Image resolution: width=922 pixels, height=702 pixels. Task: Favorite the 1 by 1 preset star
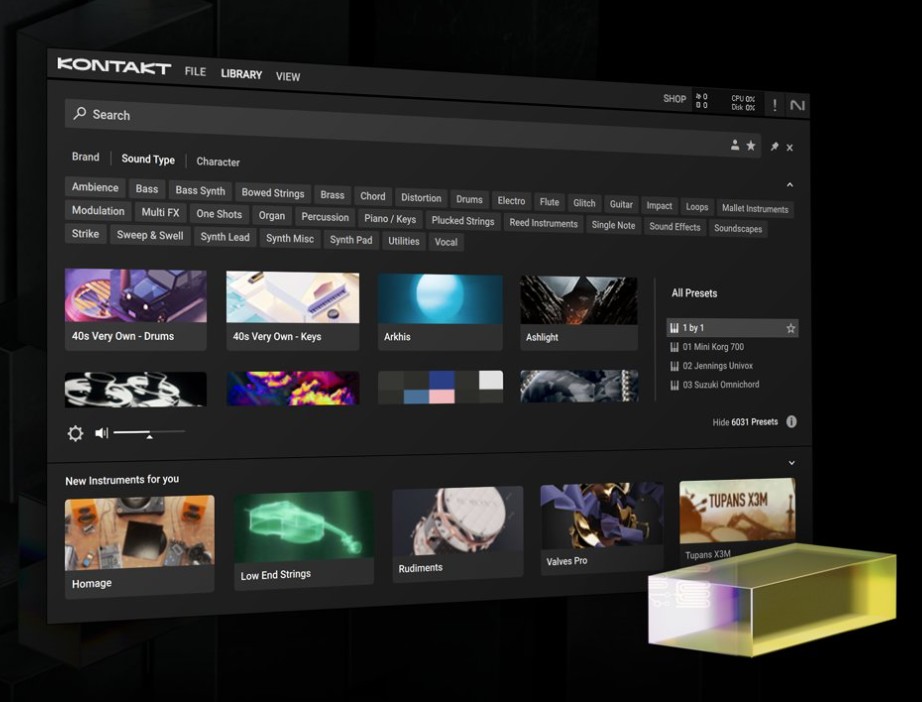[791, 328]
